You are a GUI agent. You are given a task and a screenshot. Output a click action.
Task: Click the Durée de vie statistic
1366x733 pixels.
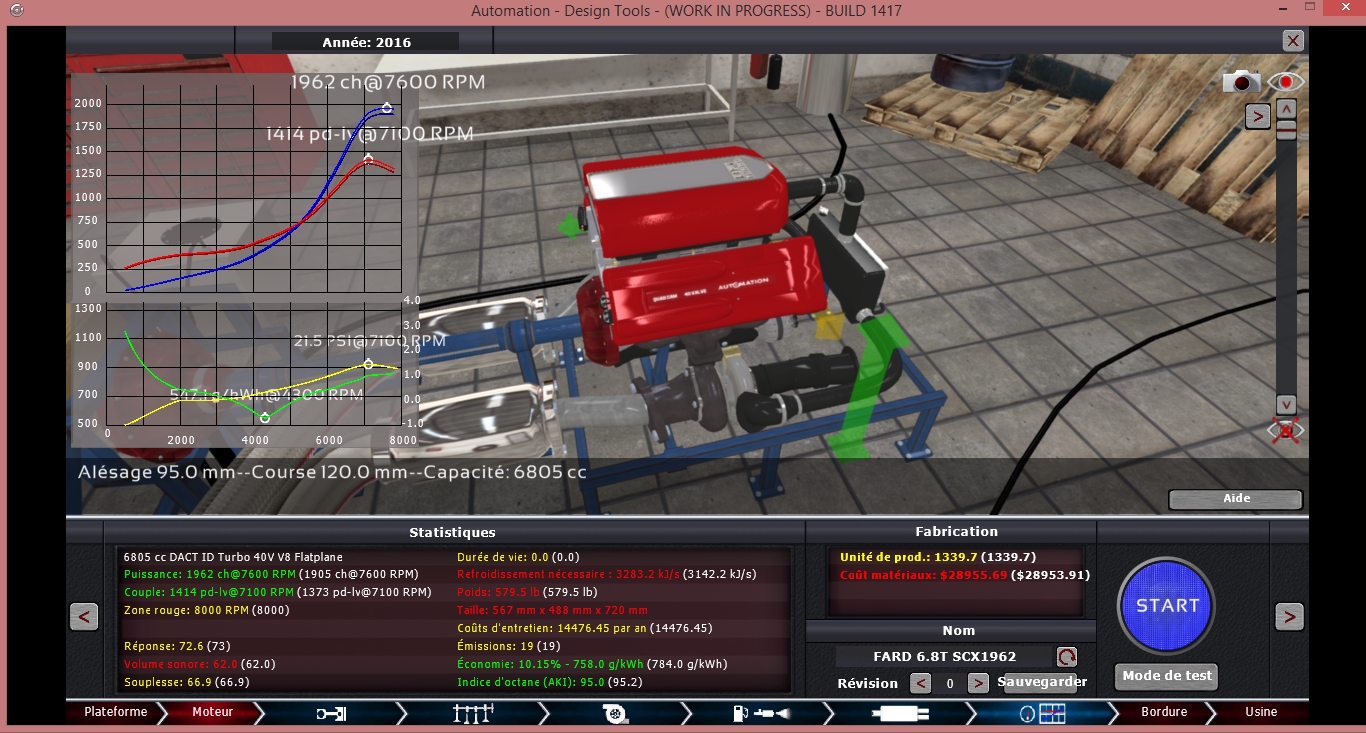tap(518, 557)
